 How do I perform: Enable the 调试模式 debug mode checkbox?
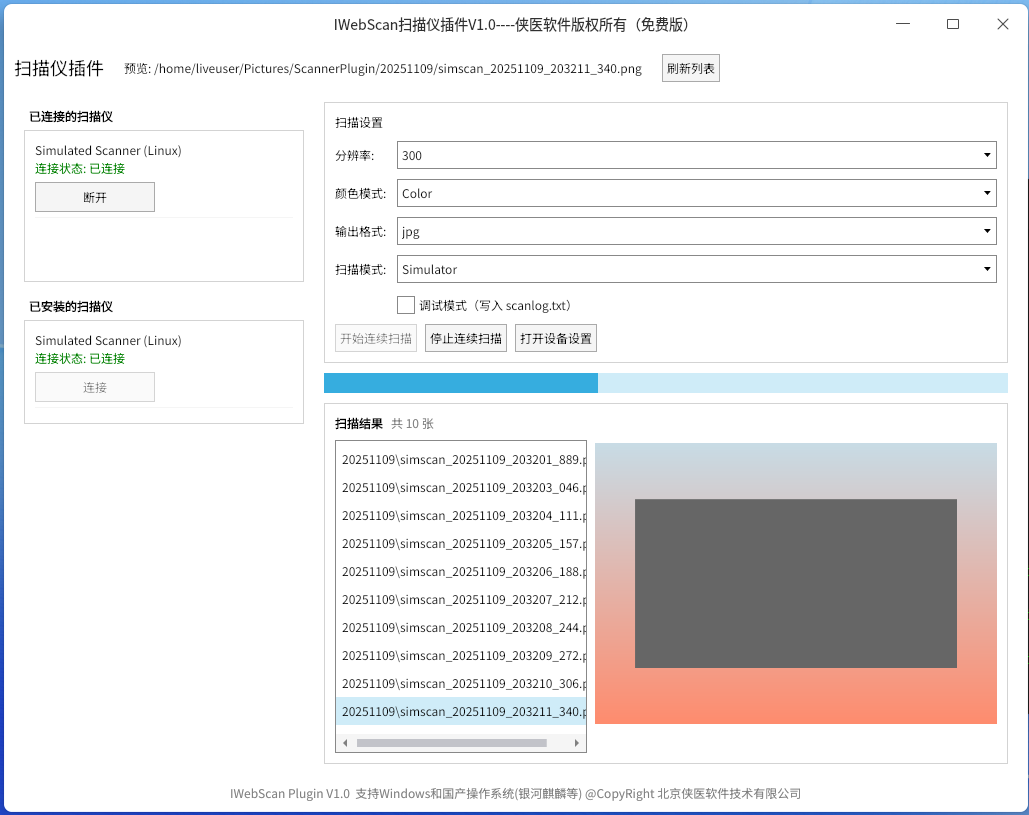tap(406, 305)
